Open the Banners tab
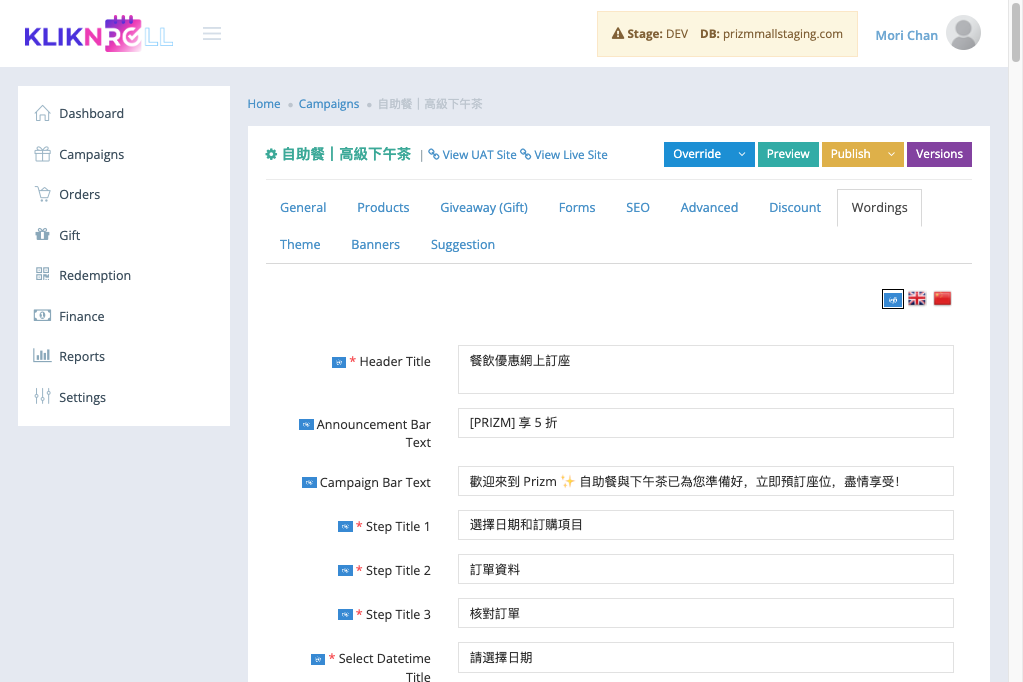The image size is (1023, 682). click(375, 244)
